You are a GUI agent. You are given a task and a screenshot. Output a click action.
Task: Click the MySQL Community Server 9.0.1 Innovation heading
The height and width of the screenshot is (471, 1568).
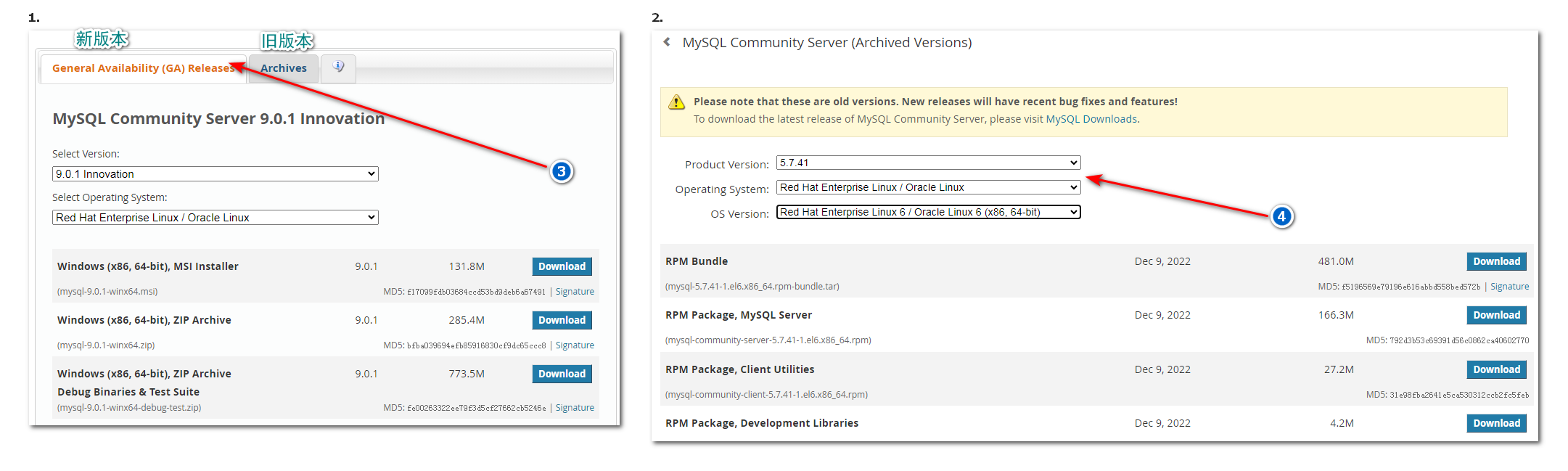click(x=218, y=119)
